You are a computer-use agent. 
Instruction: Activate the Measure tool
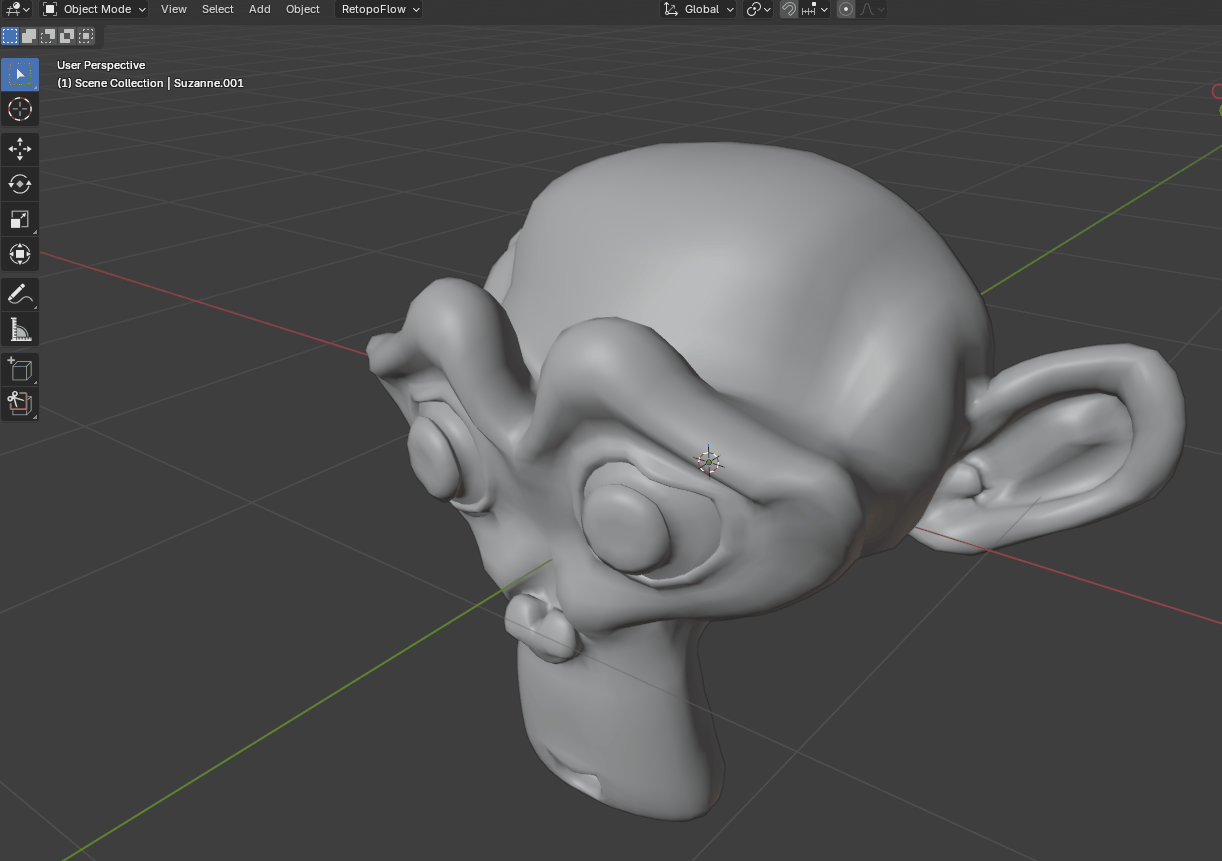pyautogui.click(x=20, y=329)
